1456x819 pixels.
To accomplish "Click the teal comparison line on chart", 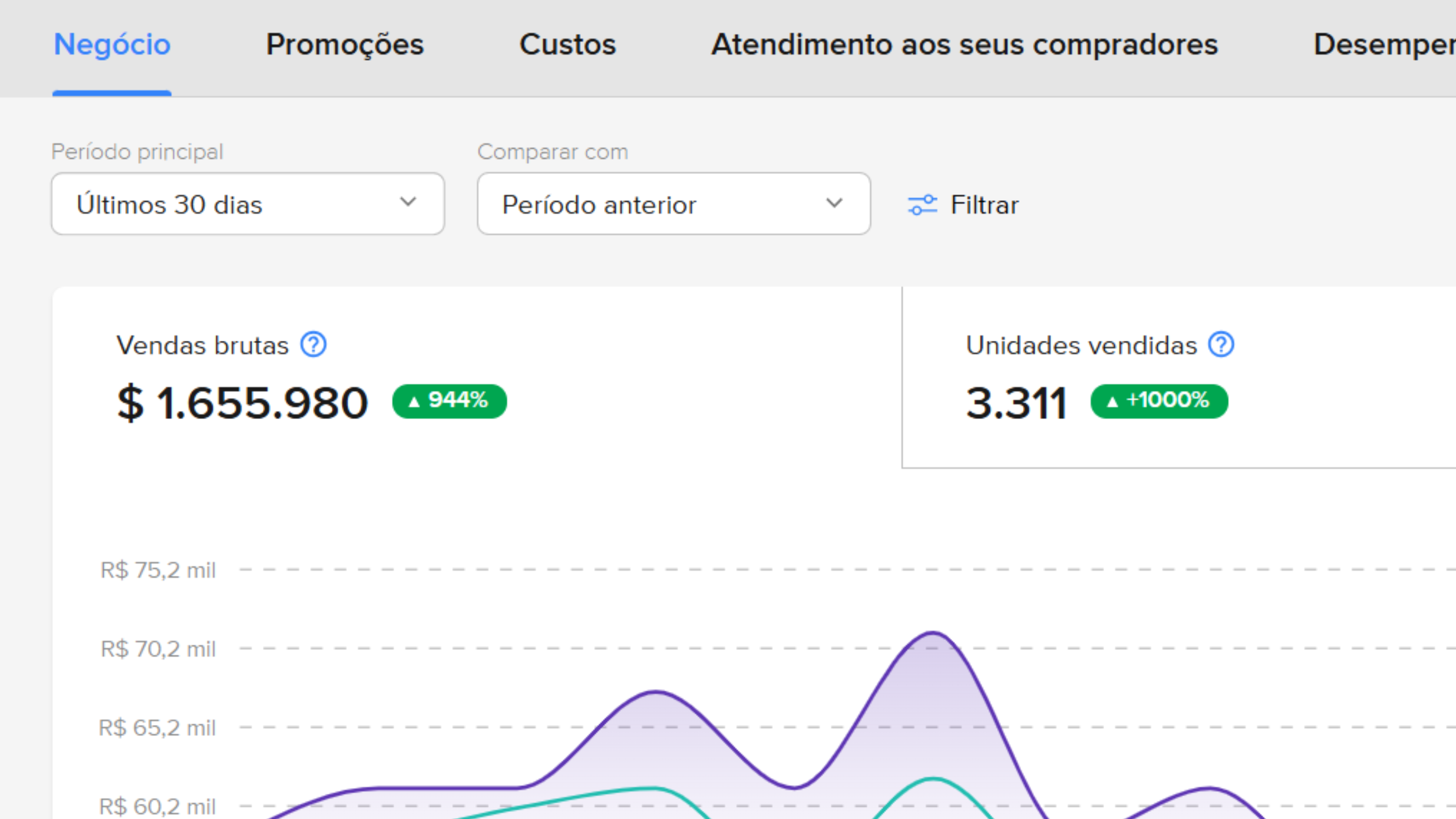I will point(933,780).
